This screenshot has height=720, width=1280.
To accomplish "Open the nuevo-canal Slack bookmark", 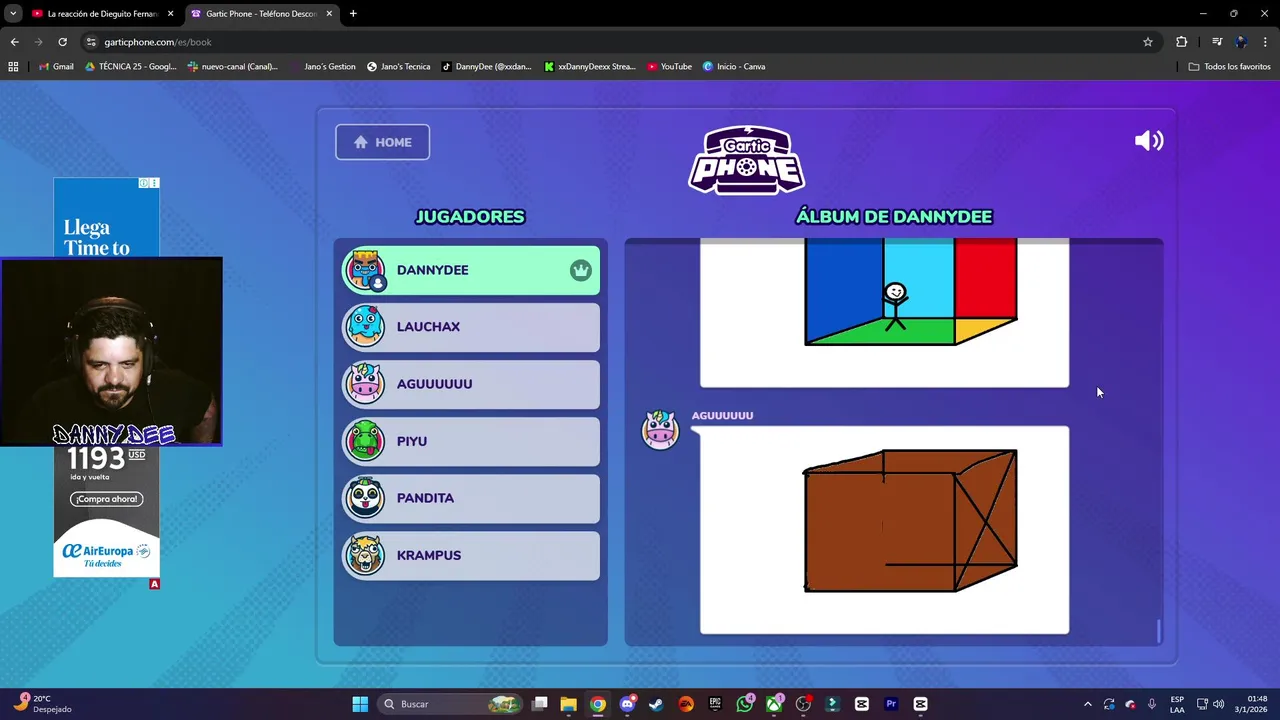I will 233,67.
